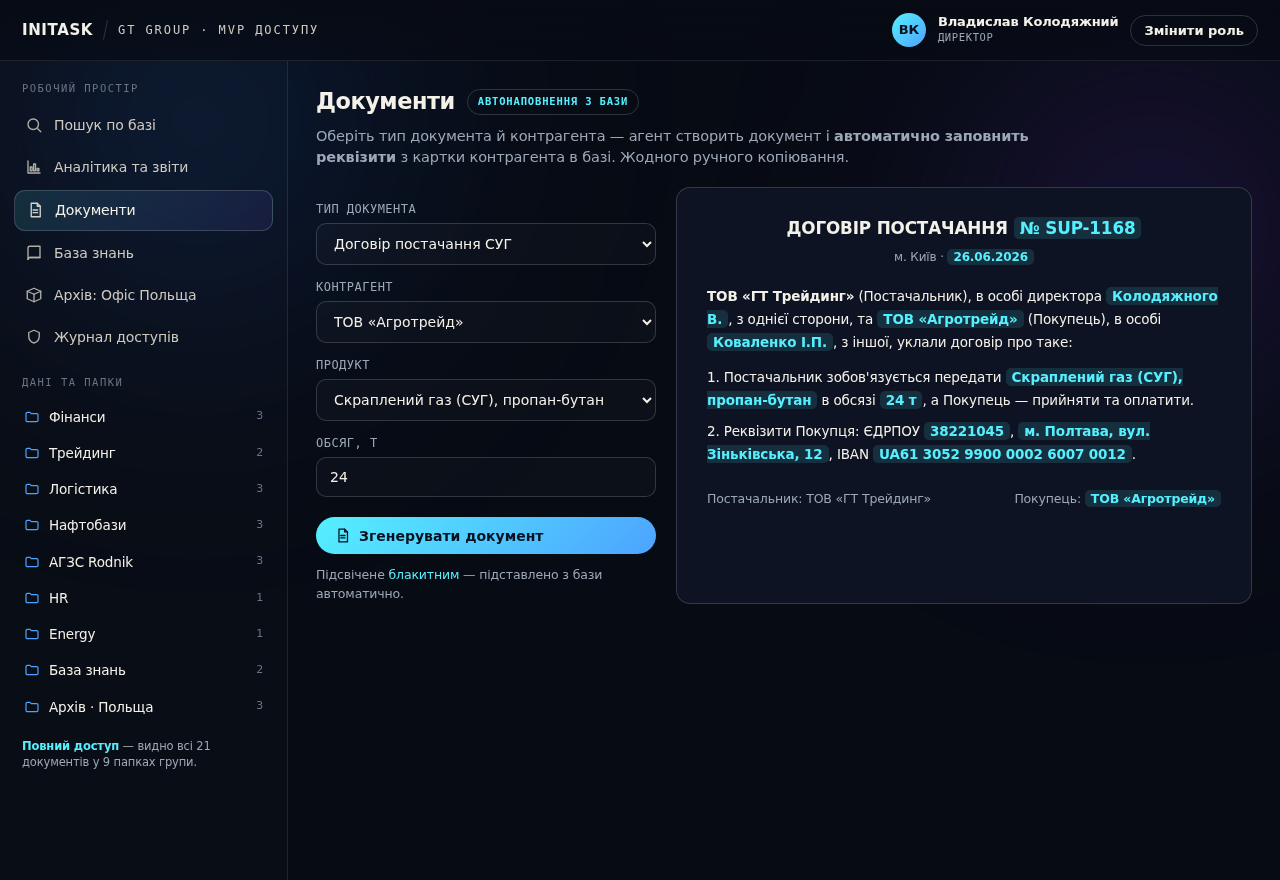
Task: Open the Фінанси folder
Action: pos(143,417)
